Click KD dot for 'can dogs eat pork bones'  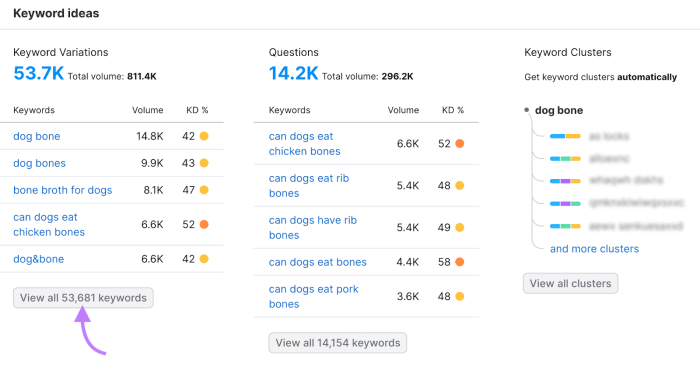(x=459, y=296)
